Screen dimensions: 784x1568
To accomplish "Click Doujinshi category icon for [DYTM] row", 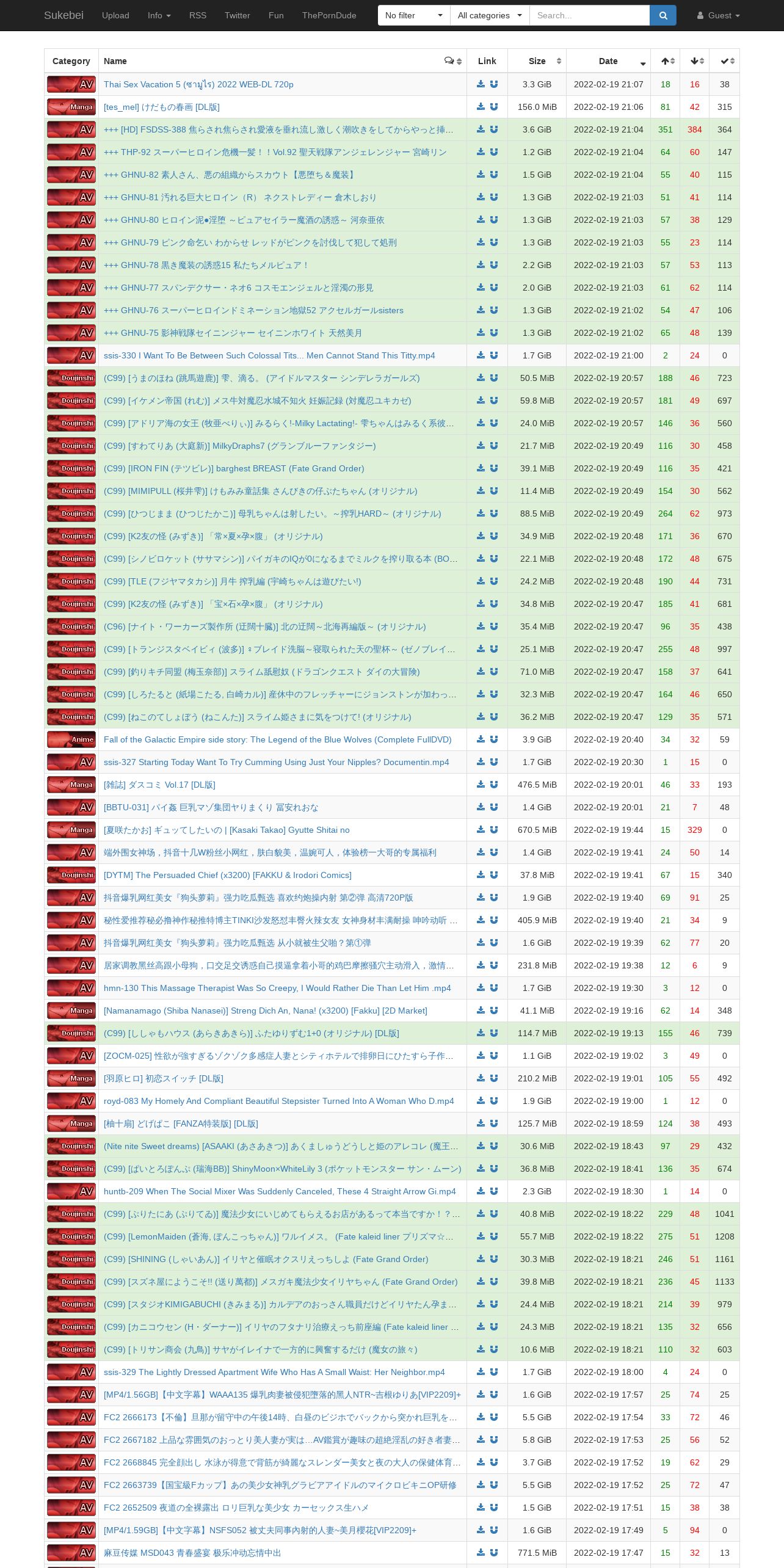I will click(x=71, y=875).
